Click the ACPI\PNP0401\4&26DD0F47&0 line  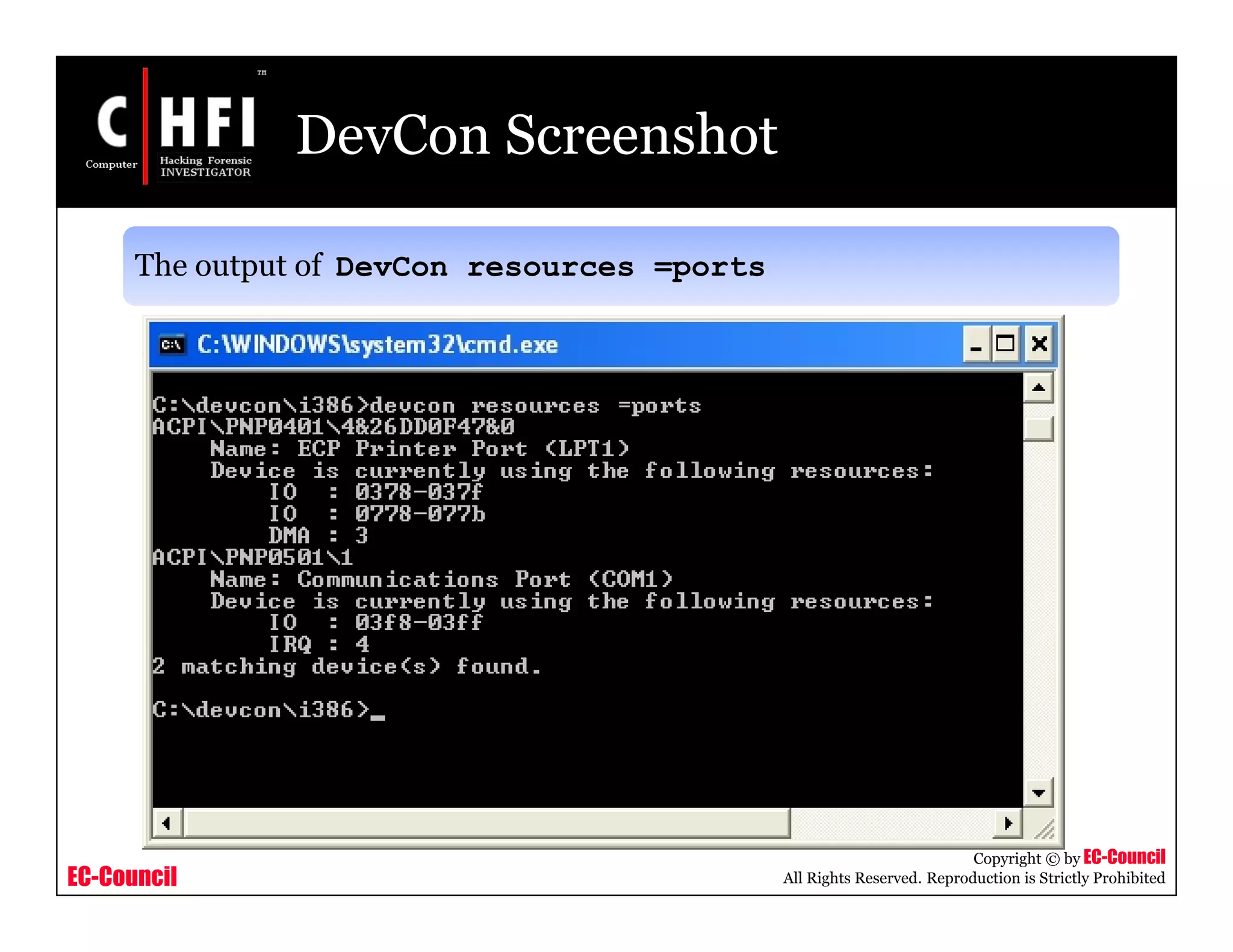(333, 427)
